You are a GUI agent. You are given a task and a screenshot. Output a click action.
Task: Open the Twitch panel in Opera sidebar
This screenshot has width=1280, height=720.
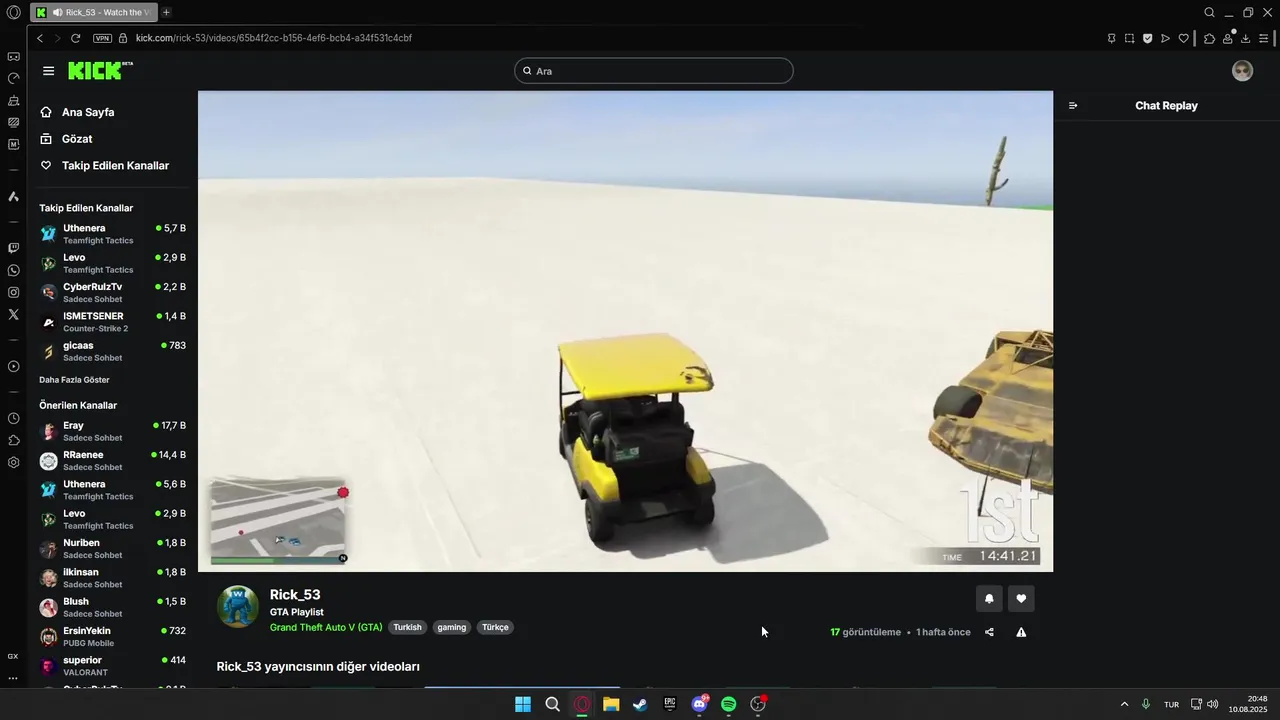tap(13, 248)
